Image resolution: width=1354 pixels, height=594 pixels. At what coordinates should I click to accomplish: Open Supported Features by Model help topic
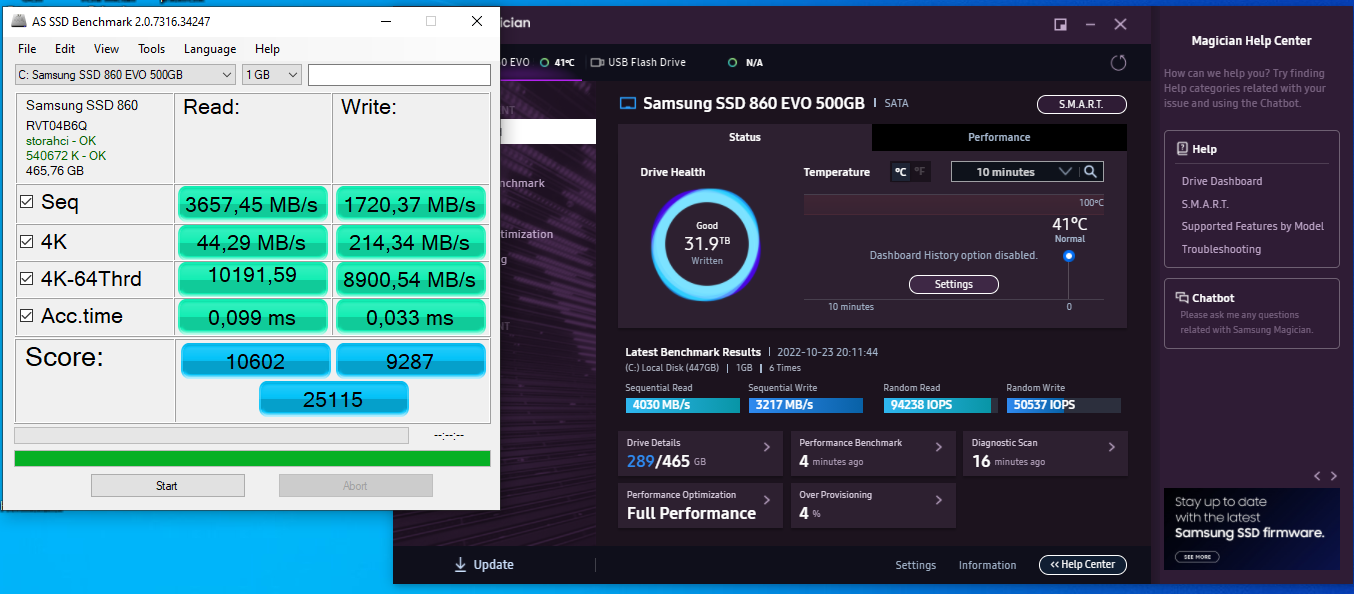(1252, 226)
